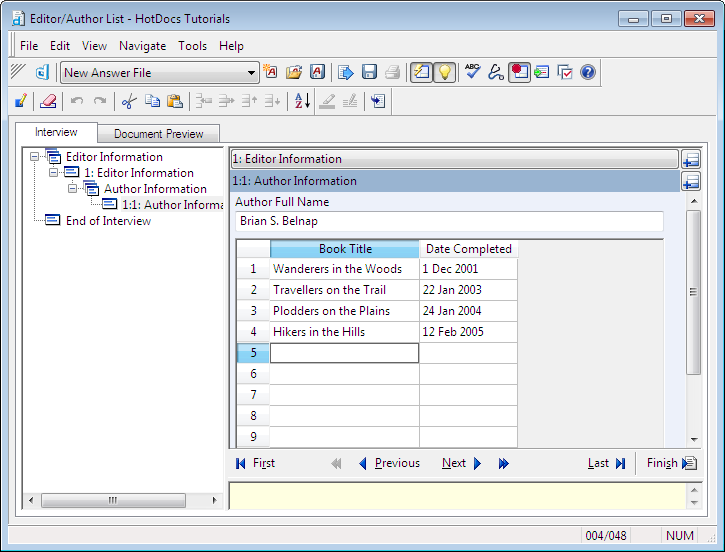The width and height of the screenshot is (725, 552).
Task: Toggle the Interview Outline pane button
Action: 421,72
